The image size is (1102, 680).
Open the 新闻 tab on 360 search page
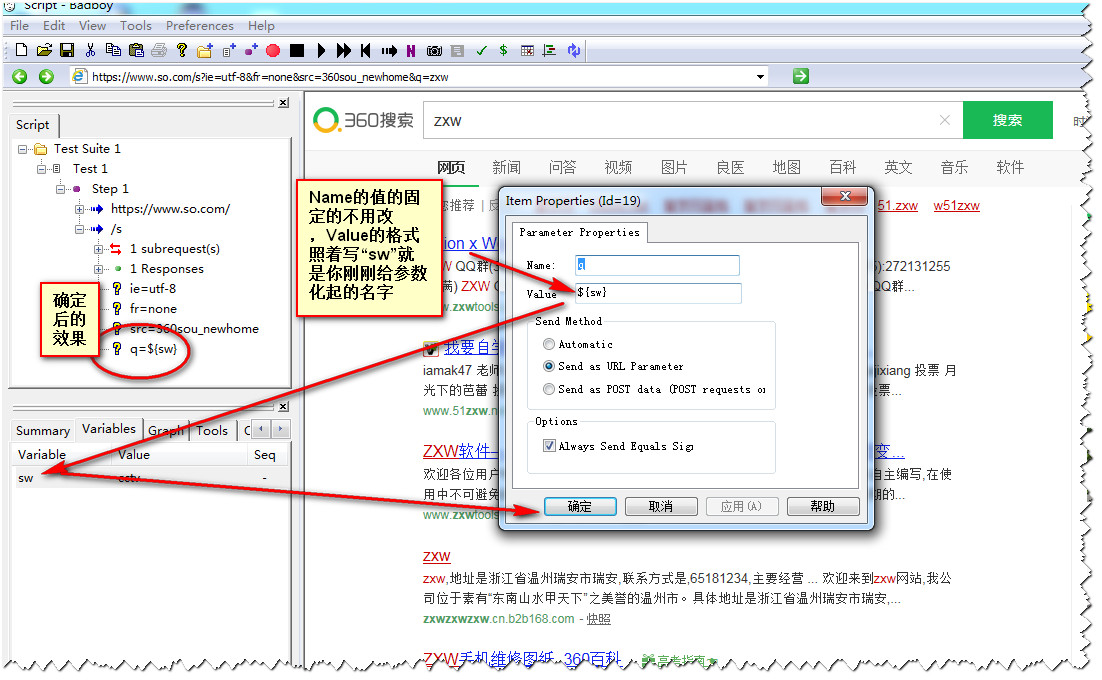tap(506, 167)
